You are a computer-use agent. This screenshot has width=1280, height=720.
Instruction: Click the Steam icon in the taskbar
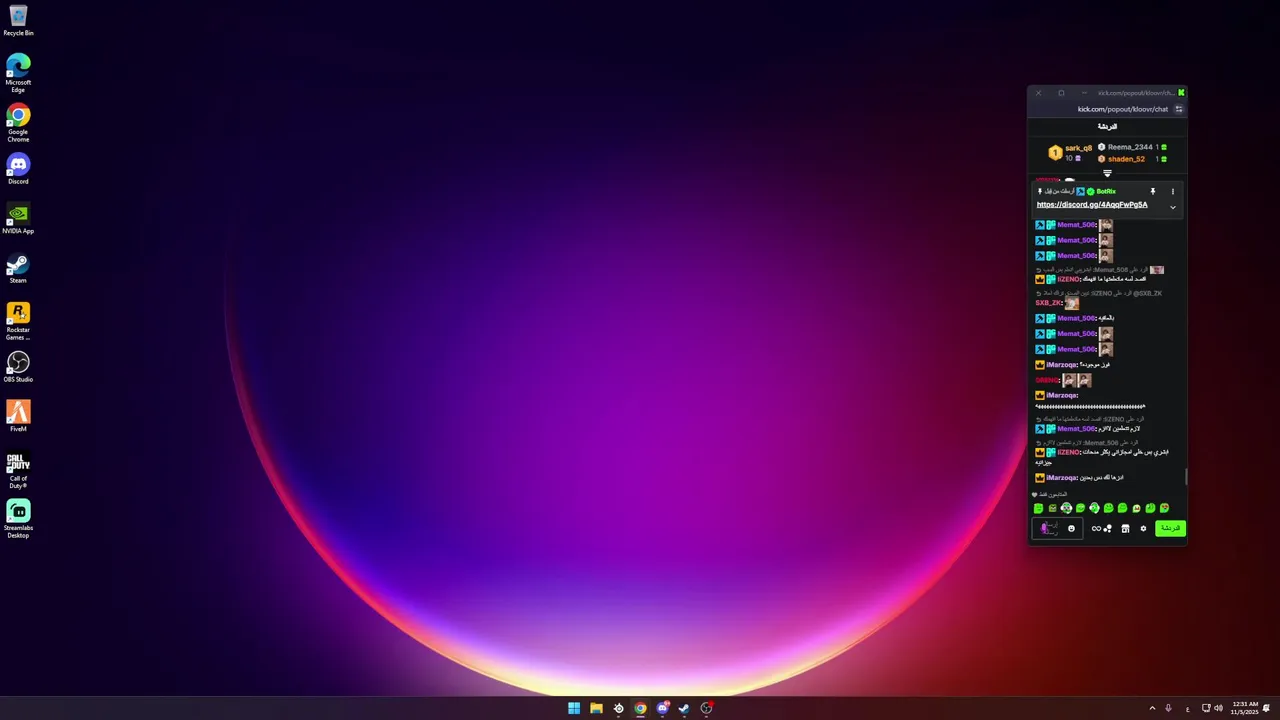pos(684,708)
